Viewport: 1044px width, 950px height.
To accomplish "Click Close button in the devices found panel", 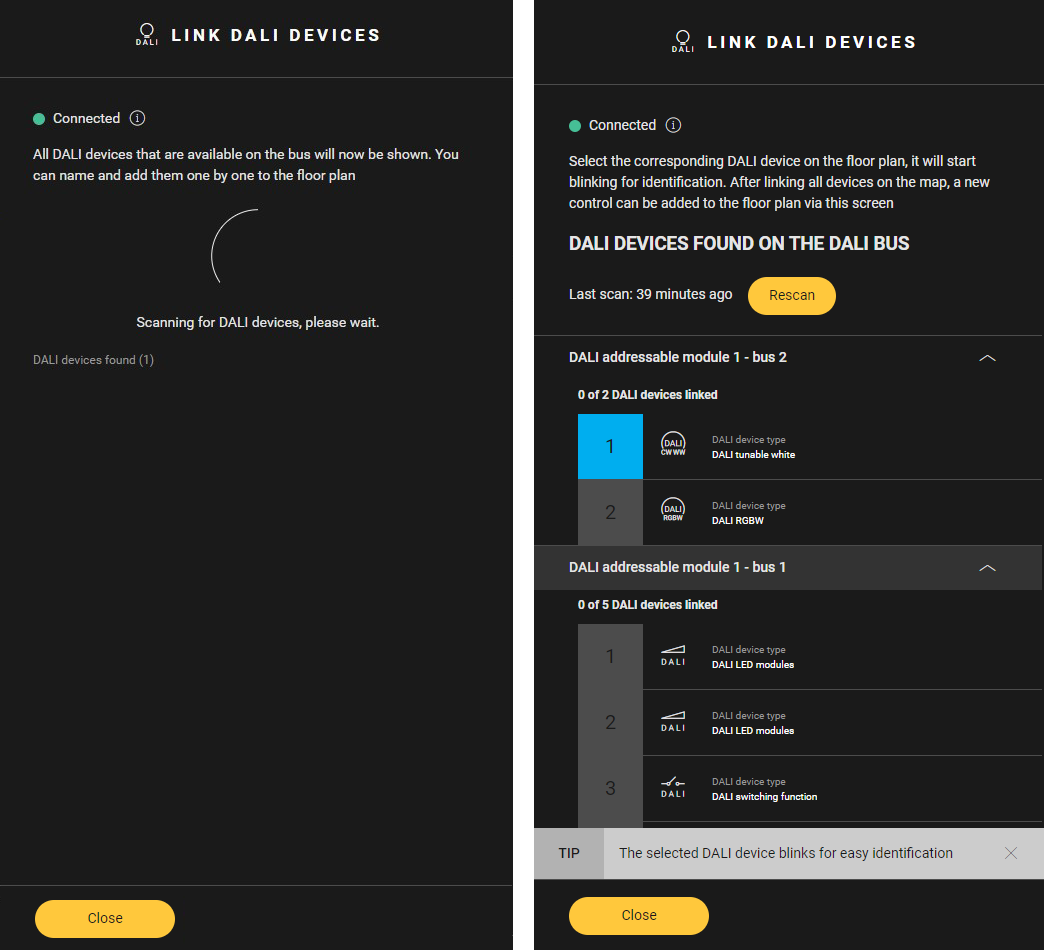I will [x=639, y=915].
